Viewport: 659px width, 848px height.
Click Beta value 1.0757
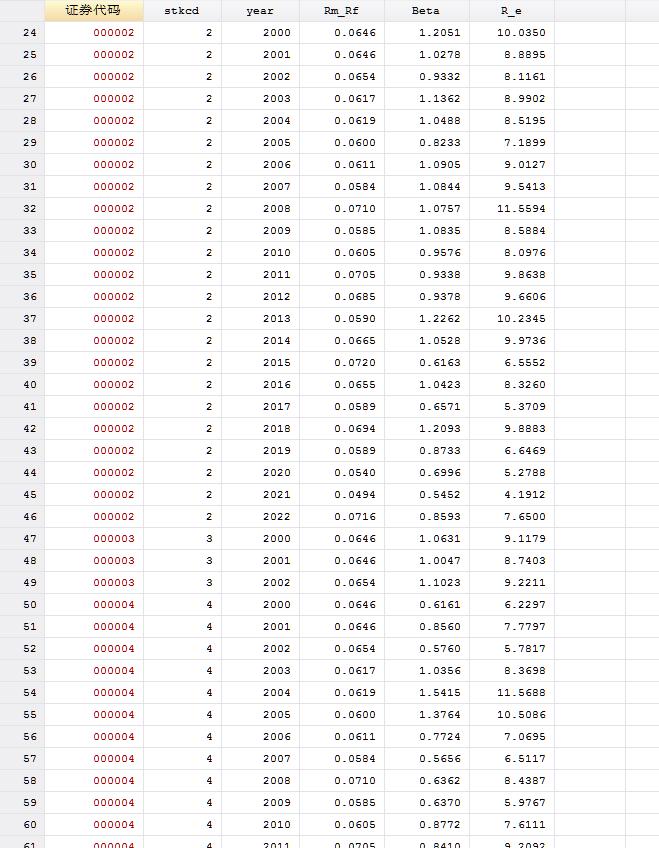point(440,209)
